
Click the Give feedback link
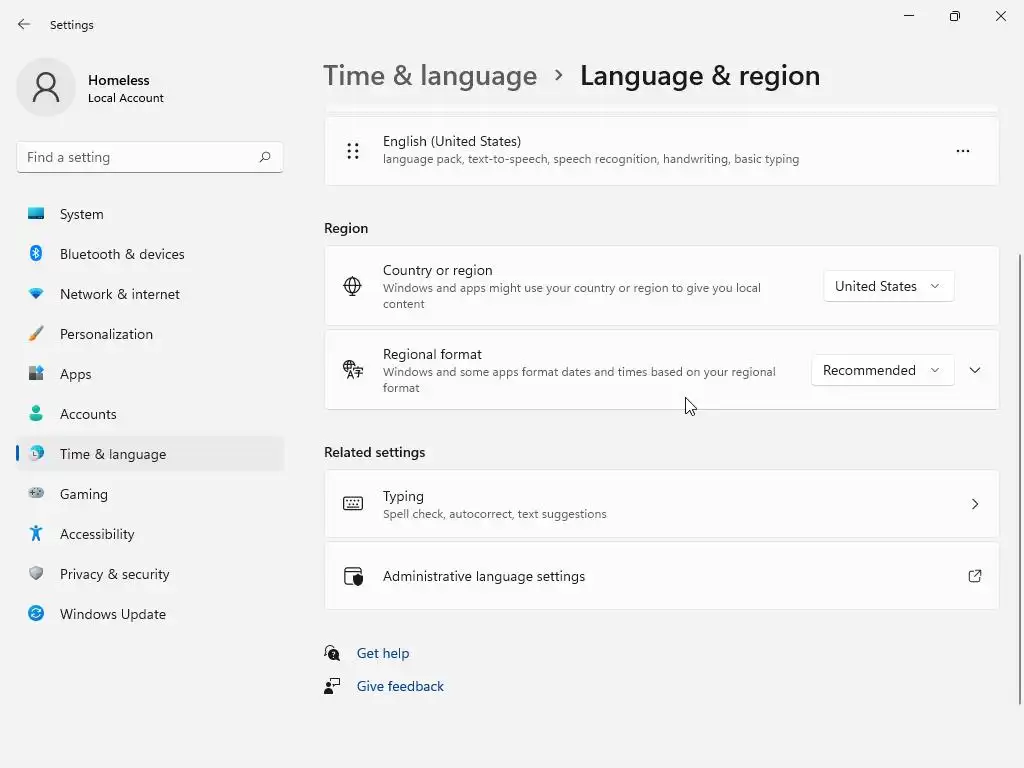pyautogui.click(x=400, y=686)
